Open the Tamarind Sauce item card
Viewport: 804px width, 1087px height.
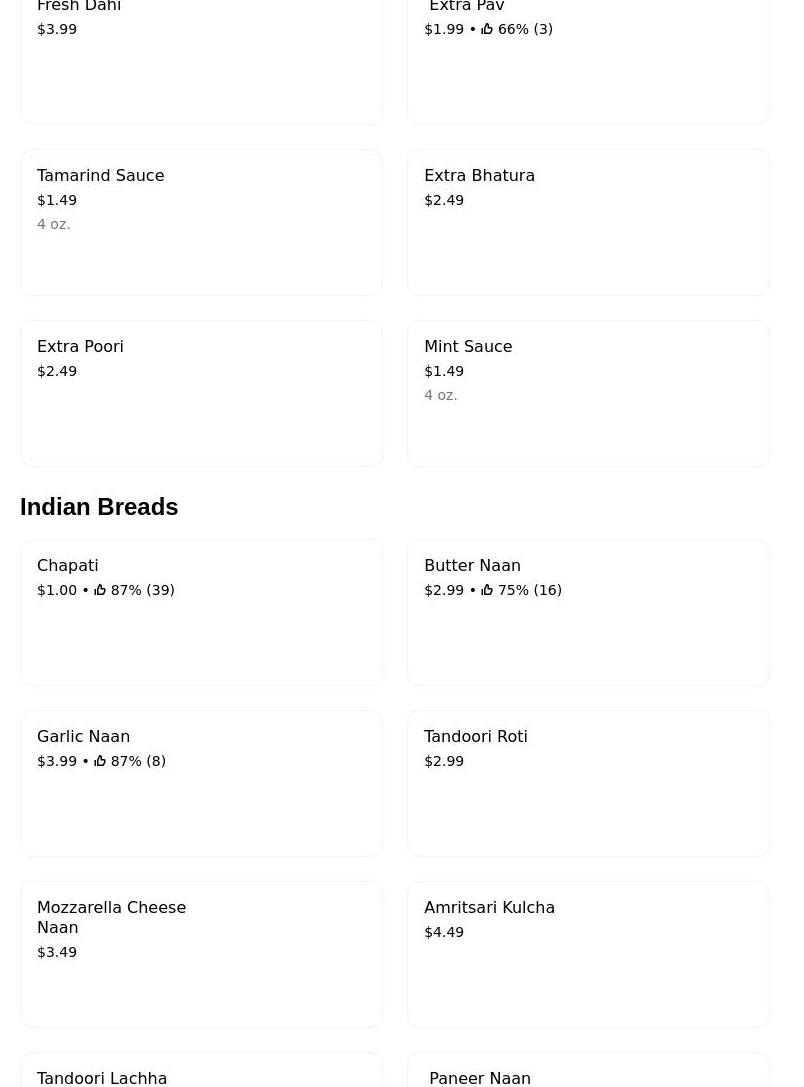[201, 222]
